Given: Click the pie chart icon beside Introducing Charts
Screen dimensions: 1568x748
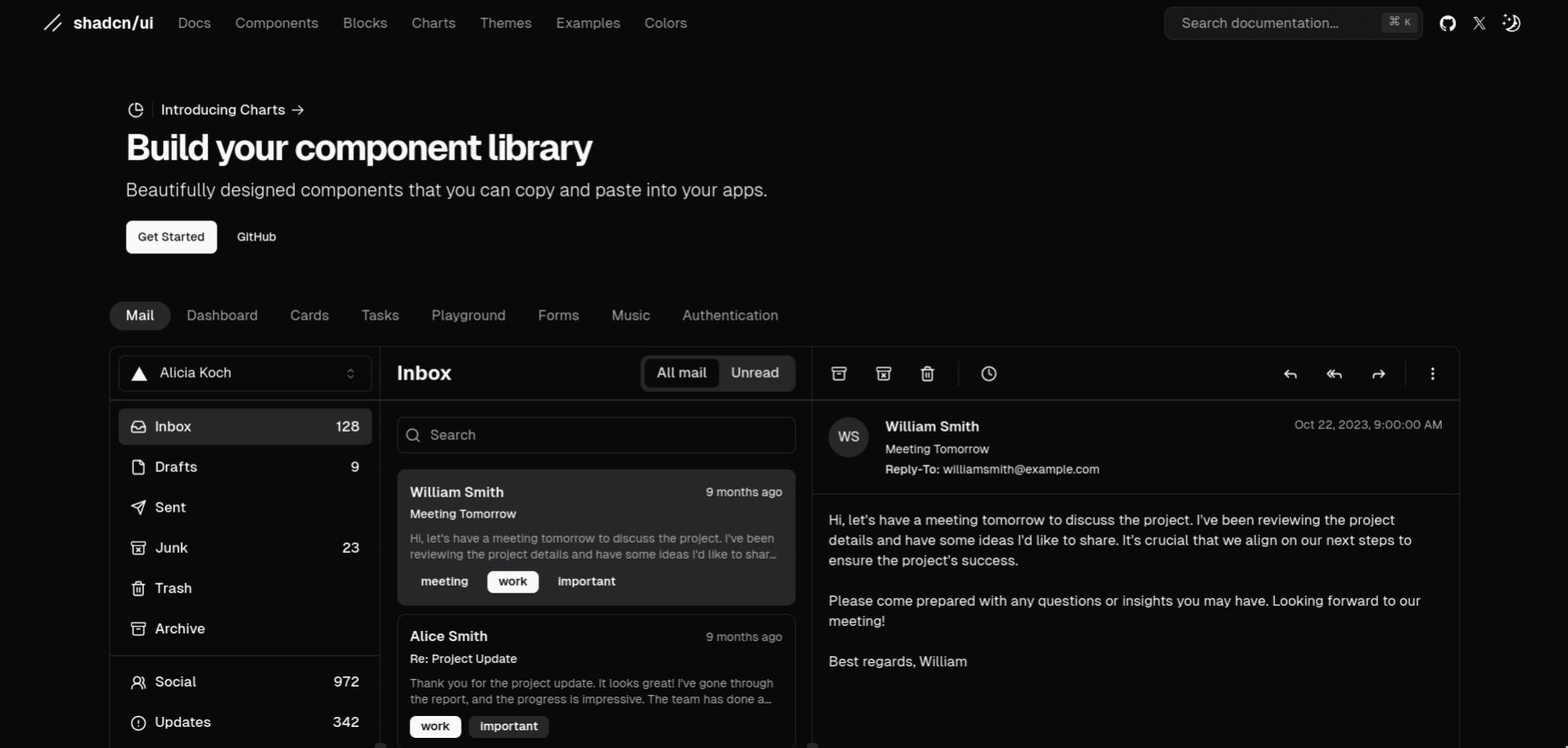Looking at the screenshot, I should pyautogui.click(x=136, y=110).
